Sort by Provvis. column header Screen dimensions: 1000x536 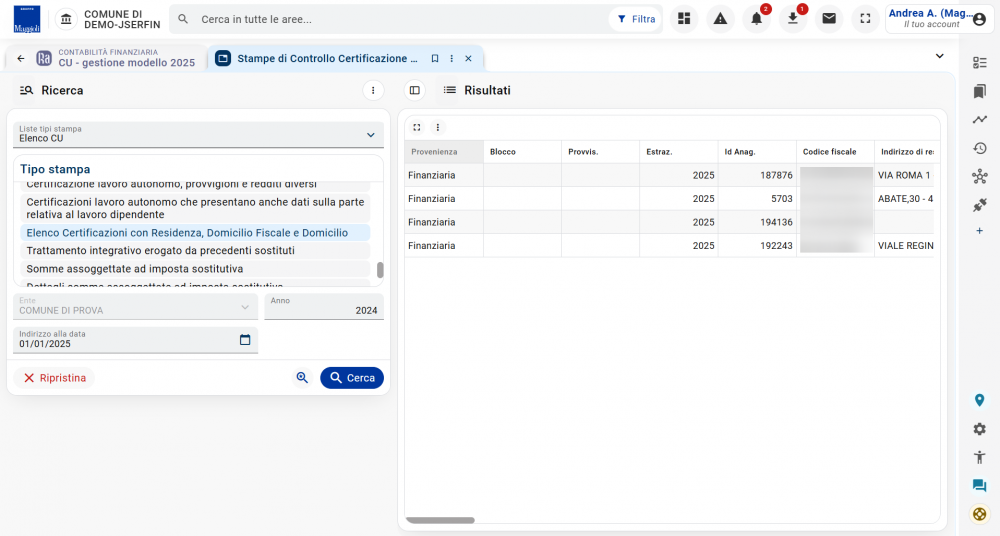tap(600, 152)
